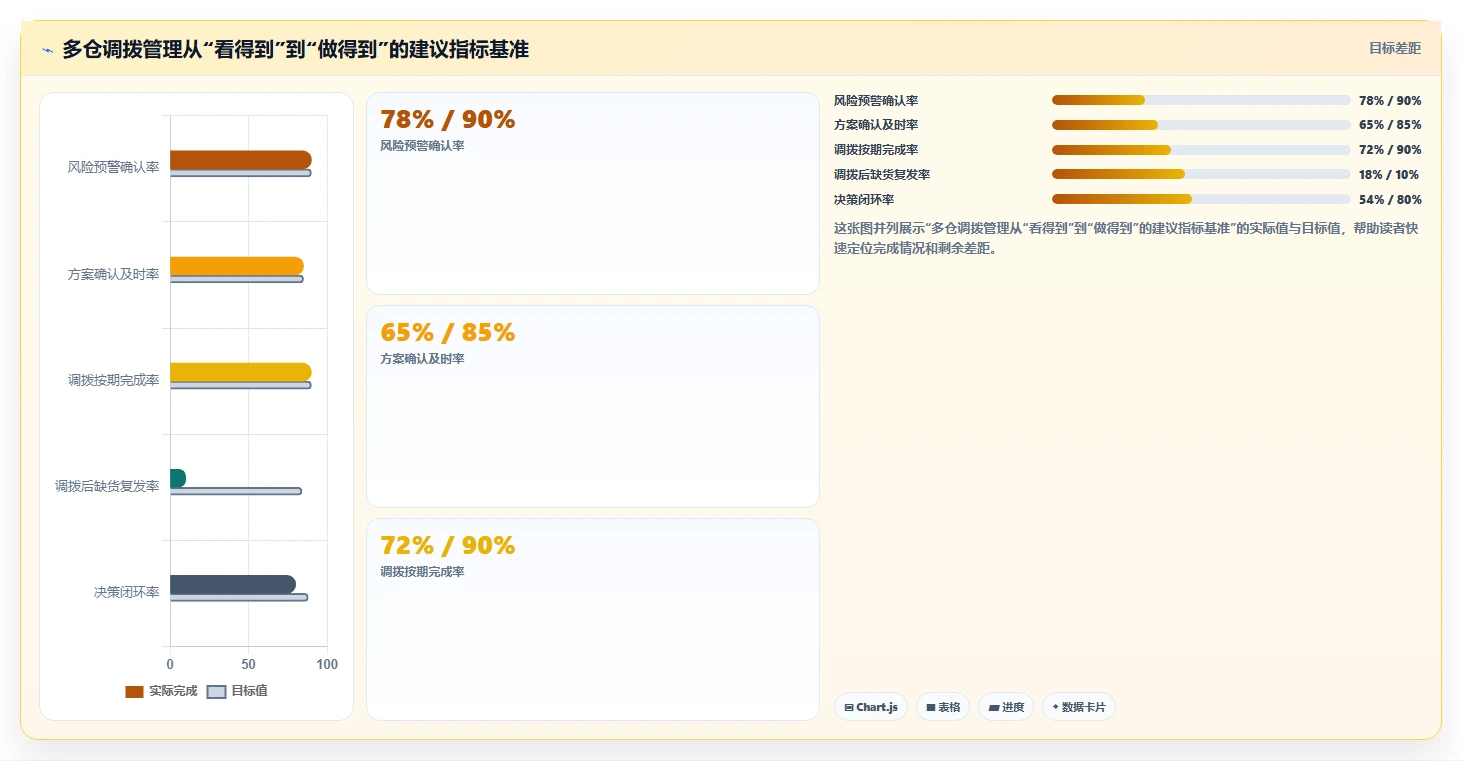Click 决策闭环率 label in progress list
This screenshot has height=761, width=1462.
(864, 200)
